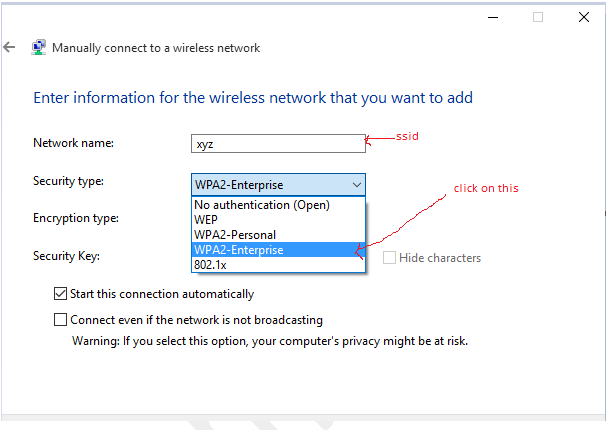The width and height of the screenshot is (613, 430).
Task: Enable Connect even if not broadcasting
Action: (60, 320)
